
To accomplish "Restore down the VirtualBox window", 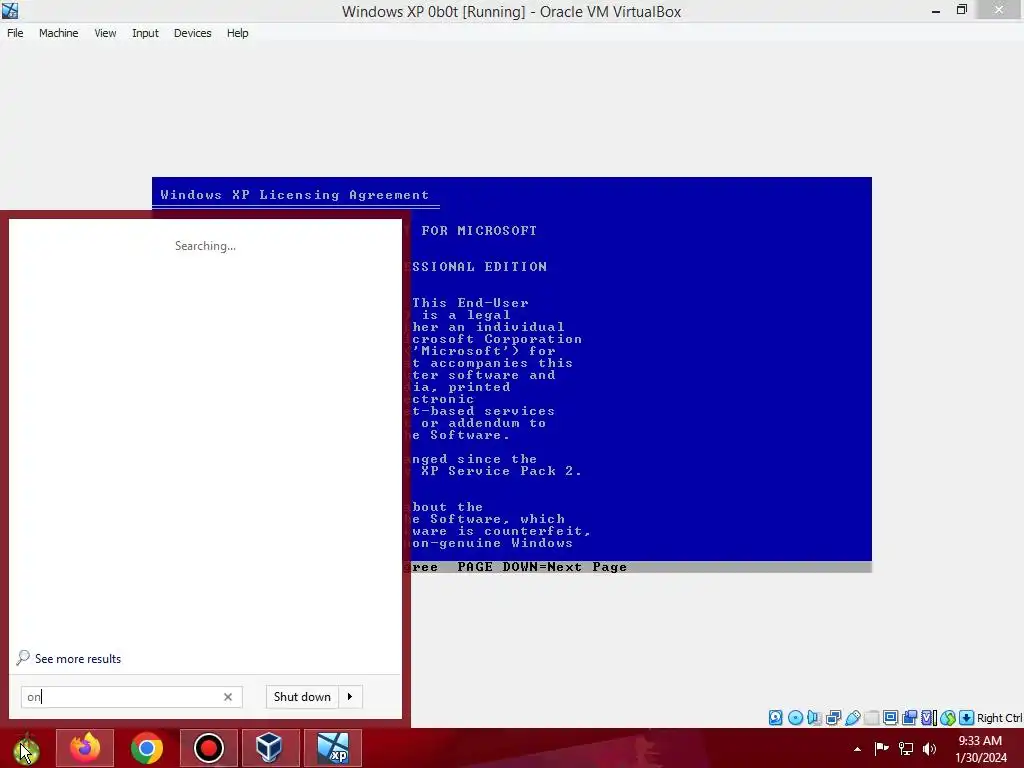I will tap(961, 10).
